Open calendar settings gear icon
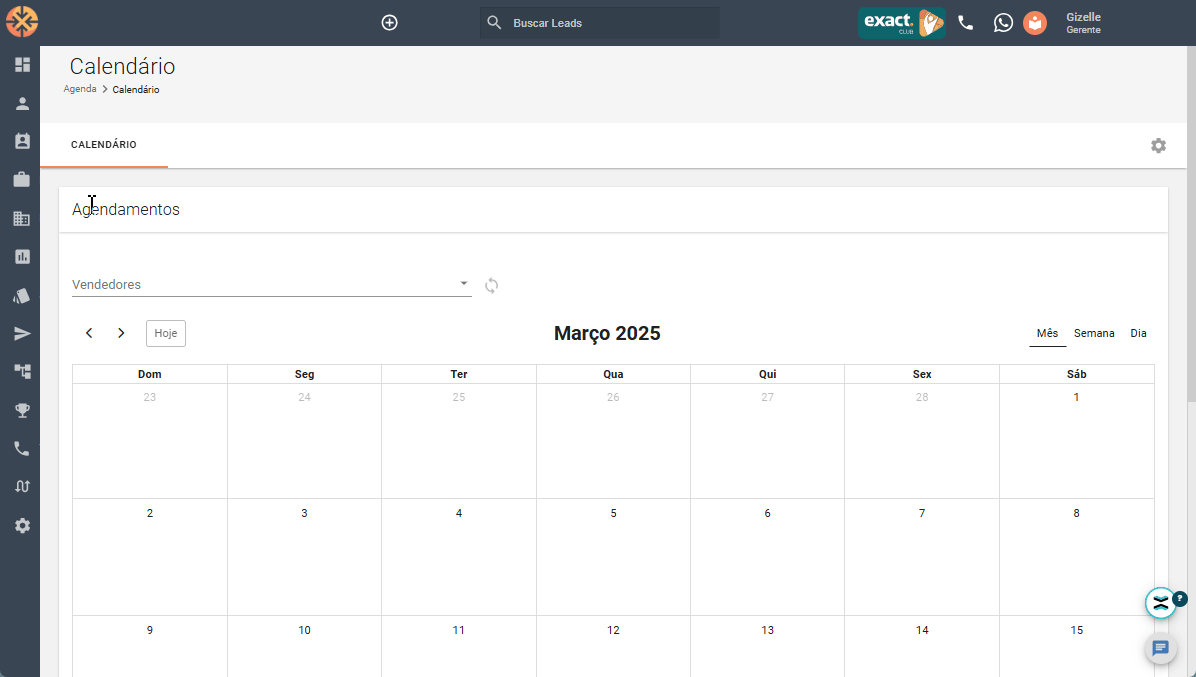This screenshot has height=677, width=1196. 1158,146
